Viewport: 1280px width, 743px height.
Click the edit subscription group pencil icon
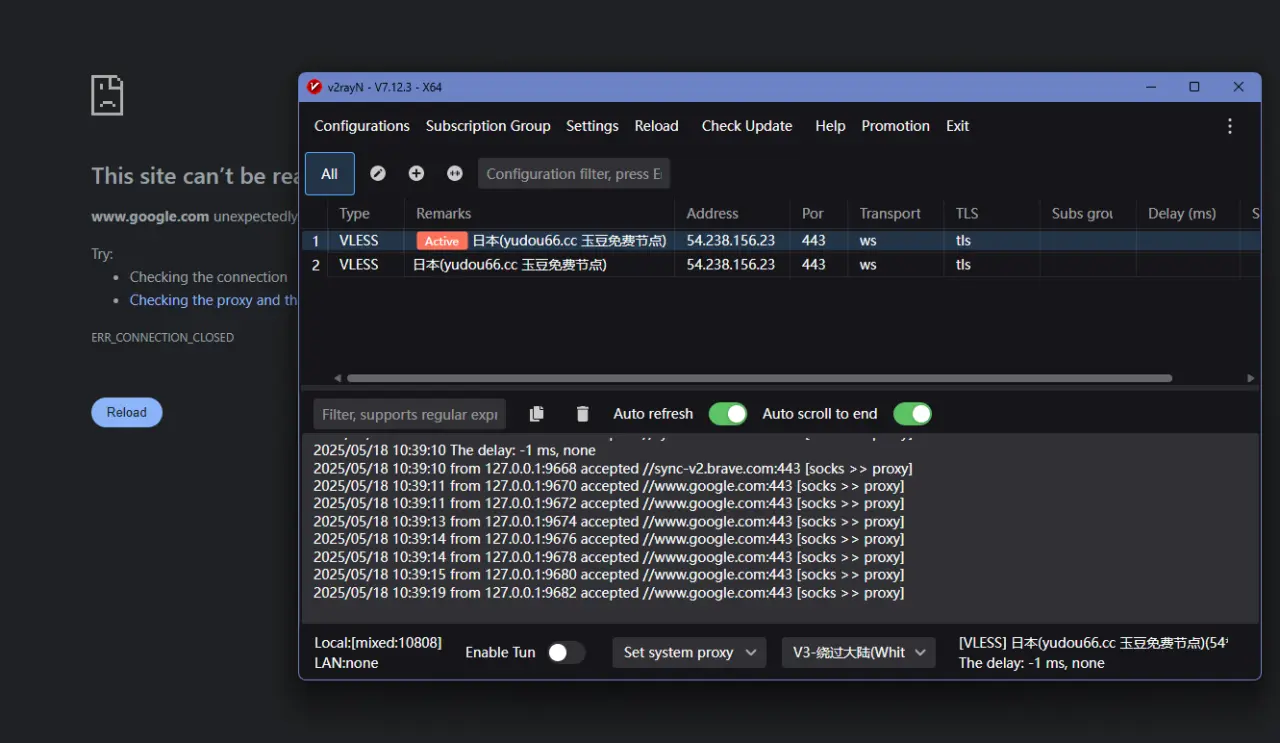point(378,173)
